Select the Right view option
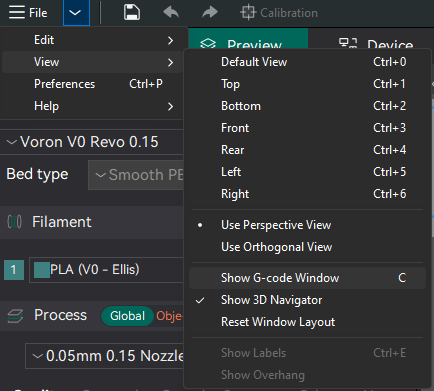The height and width of the screenshot is (391, 434). point(307,194)
